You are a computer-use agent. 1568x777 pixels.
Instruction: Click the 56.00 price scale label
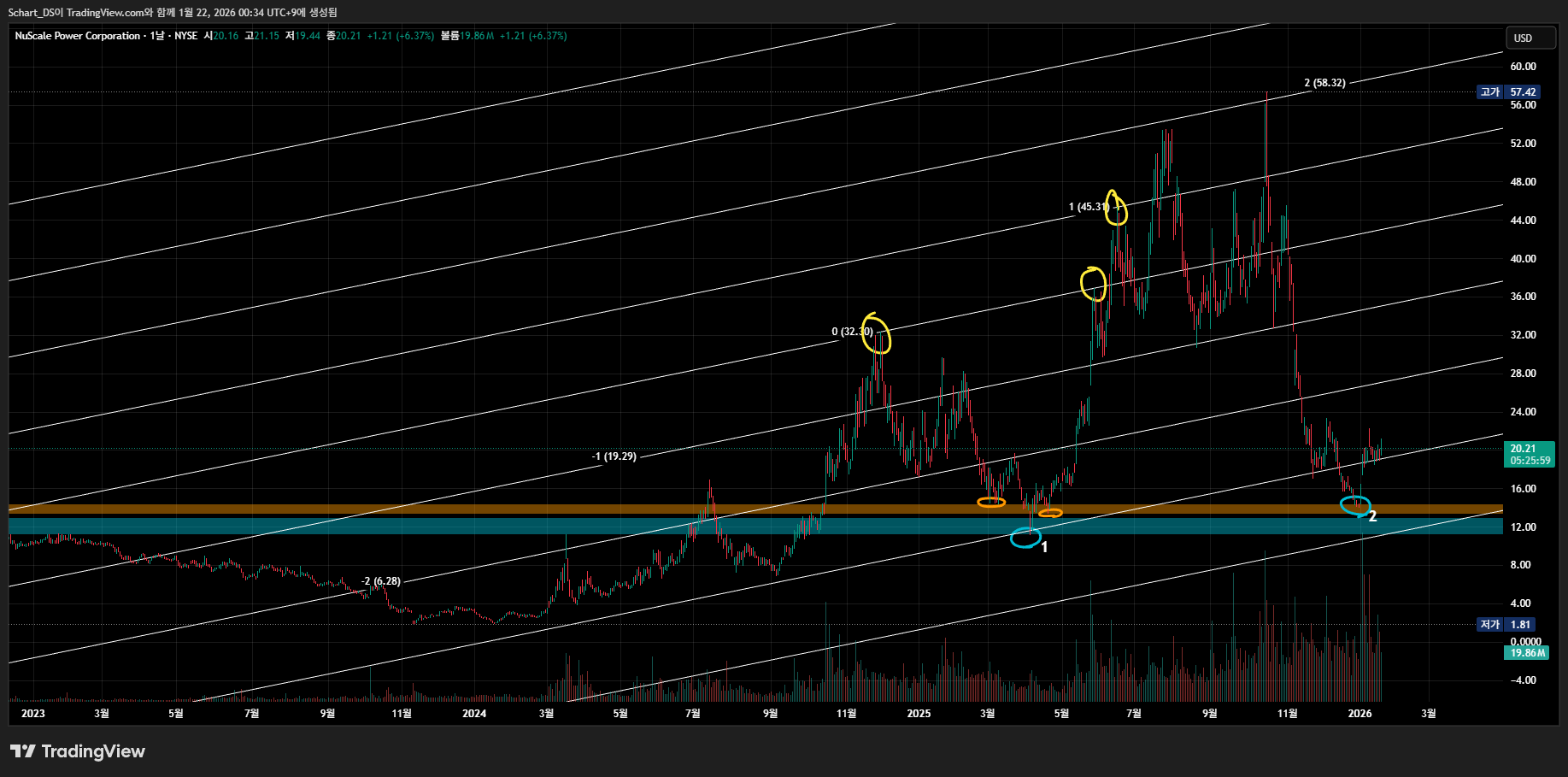point(1523,105)
